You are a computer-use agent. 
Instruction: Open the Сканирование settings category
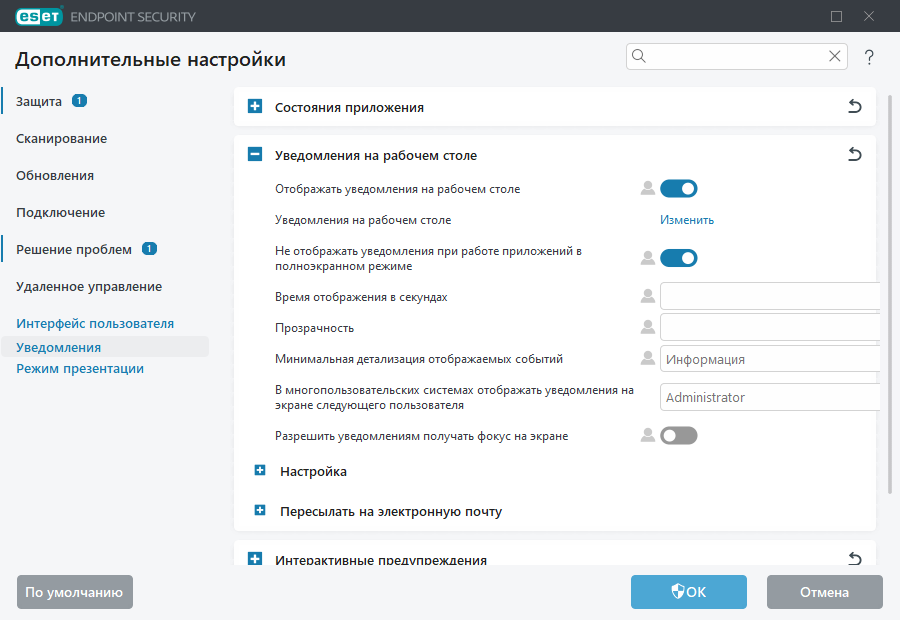click(61, 139)
